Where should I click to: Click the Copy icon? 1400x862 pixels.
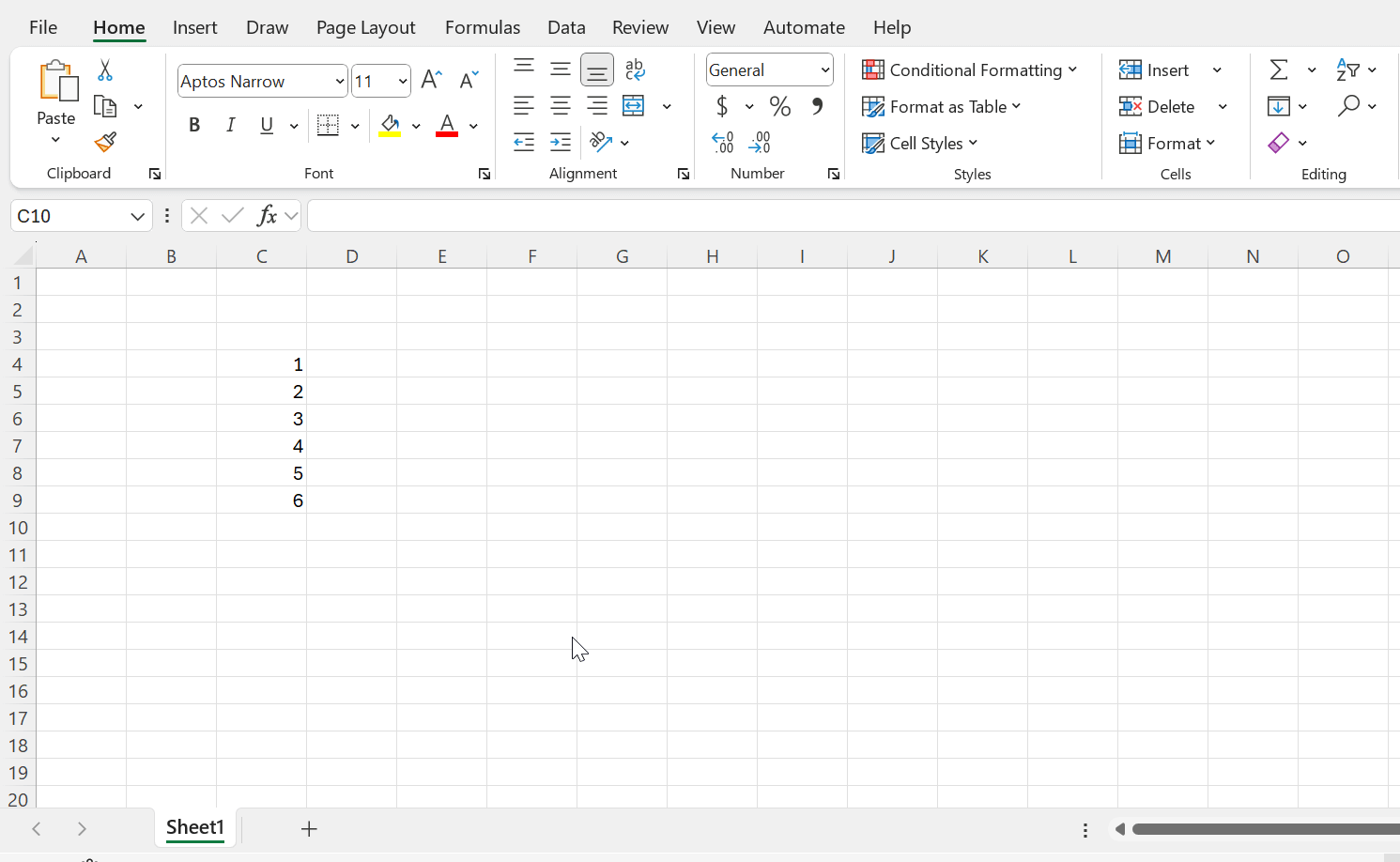point(105,106)
